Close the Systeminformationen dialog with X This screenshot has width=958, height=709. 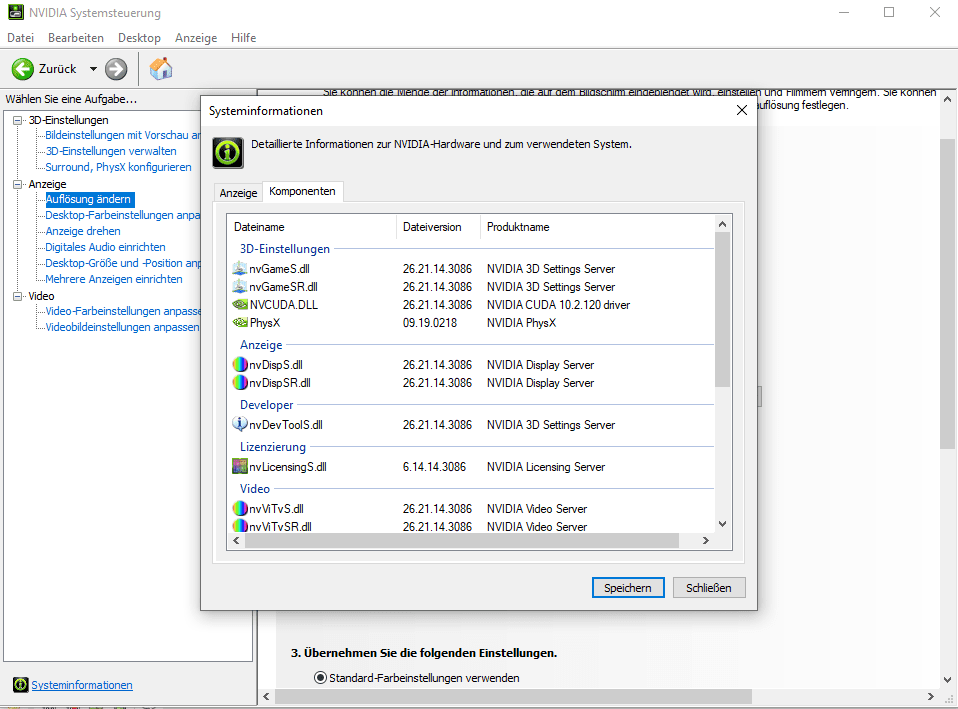click(x=742, y=110)
